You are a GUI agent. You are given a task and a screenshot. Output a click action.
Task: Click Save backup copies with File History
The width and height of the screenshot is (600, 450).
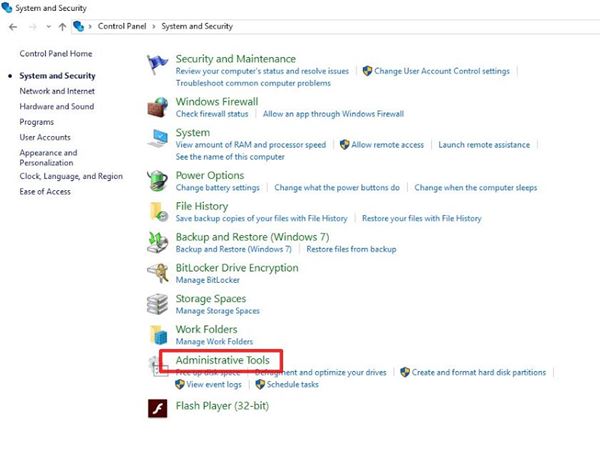tap(262, 218)
